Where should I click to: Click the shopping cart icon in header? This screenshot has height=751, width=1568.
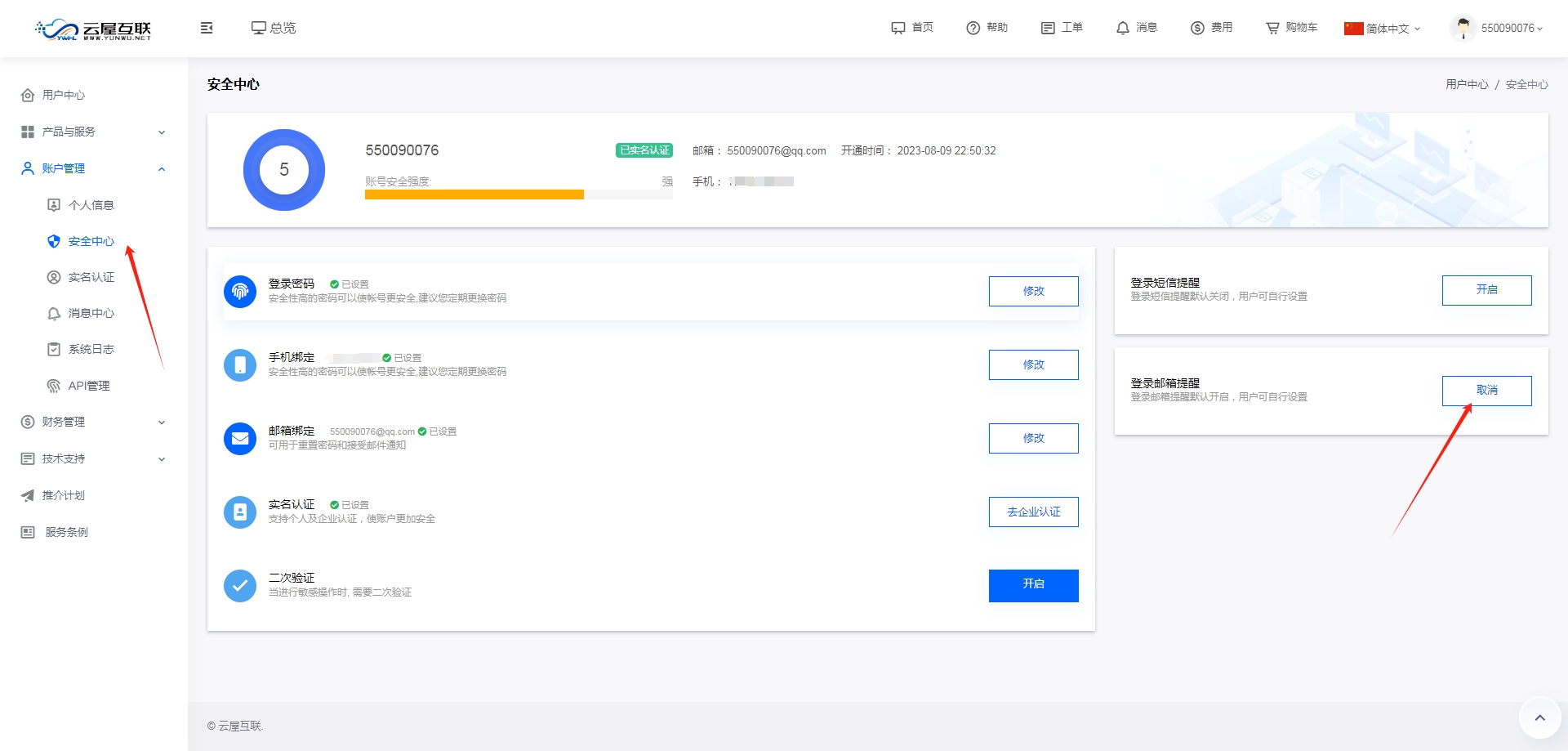pyautogui.click(x=1272, y=28)
